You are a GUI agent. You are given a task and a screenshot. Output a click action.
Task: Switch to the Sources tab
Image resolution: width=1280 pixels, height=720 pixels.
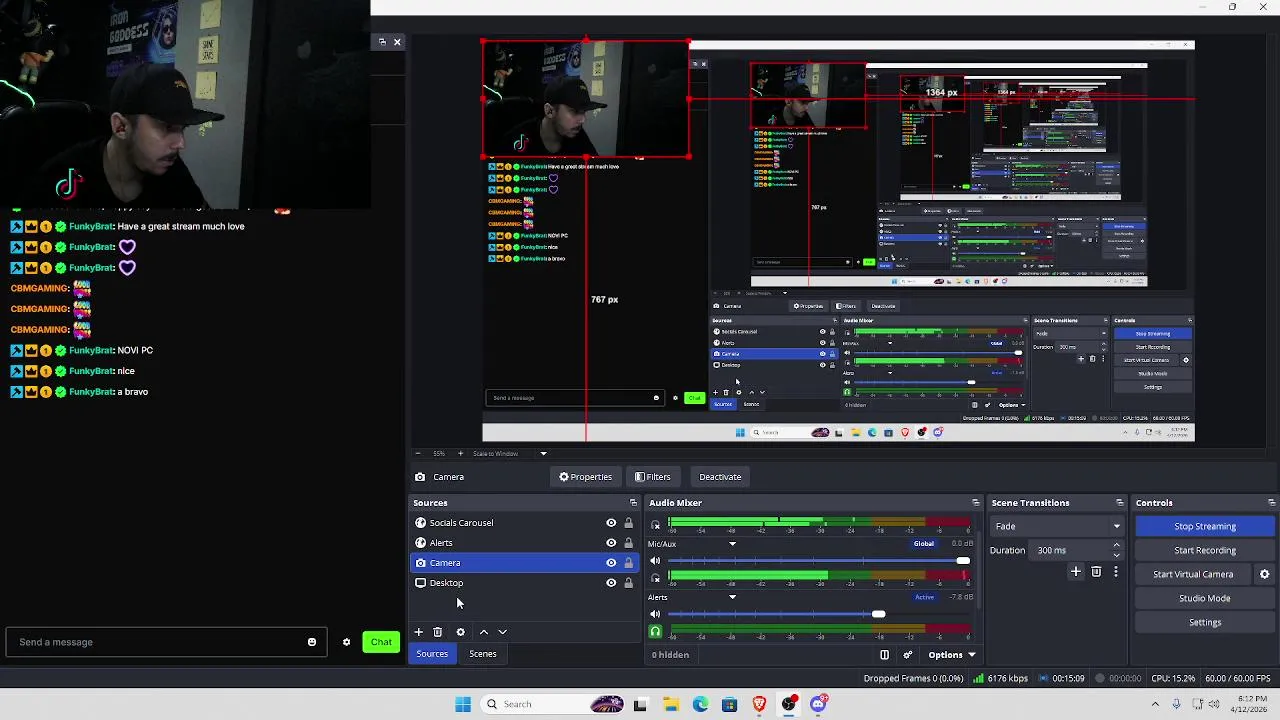click(432, 654)
